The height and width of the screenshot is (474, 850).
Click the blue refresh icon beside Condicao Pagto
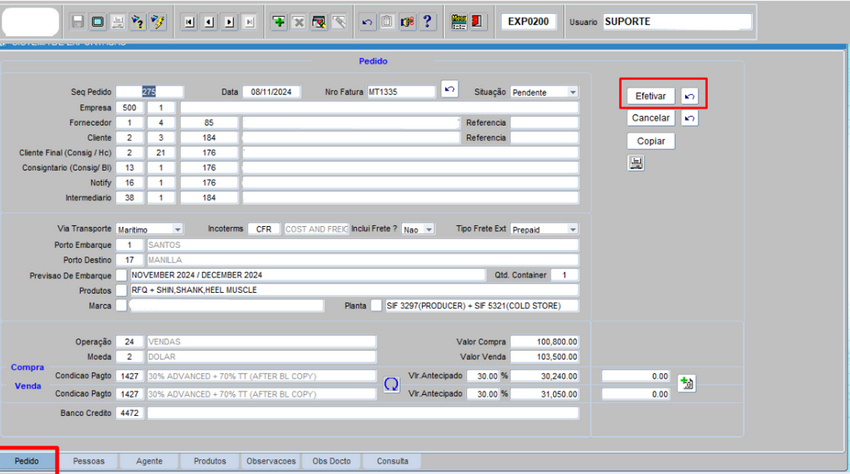point(392,383)
